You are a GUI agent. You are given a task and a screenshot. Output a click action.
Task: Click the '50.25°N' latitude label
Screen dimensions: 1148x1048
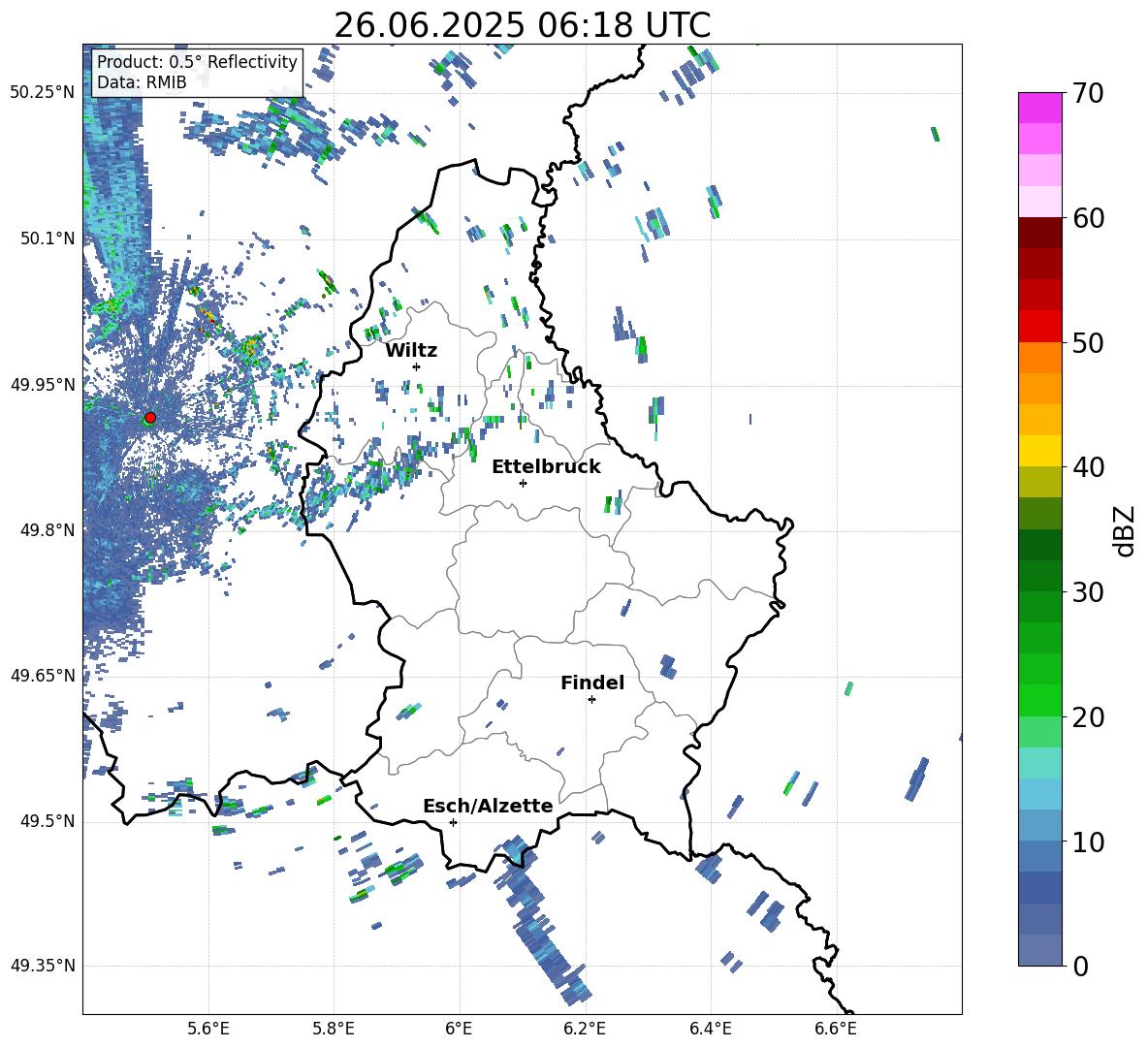(x=43, y=93)
